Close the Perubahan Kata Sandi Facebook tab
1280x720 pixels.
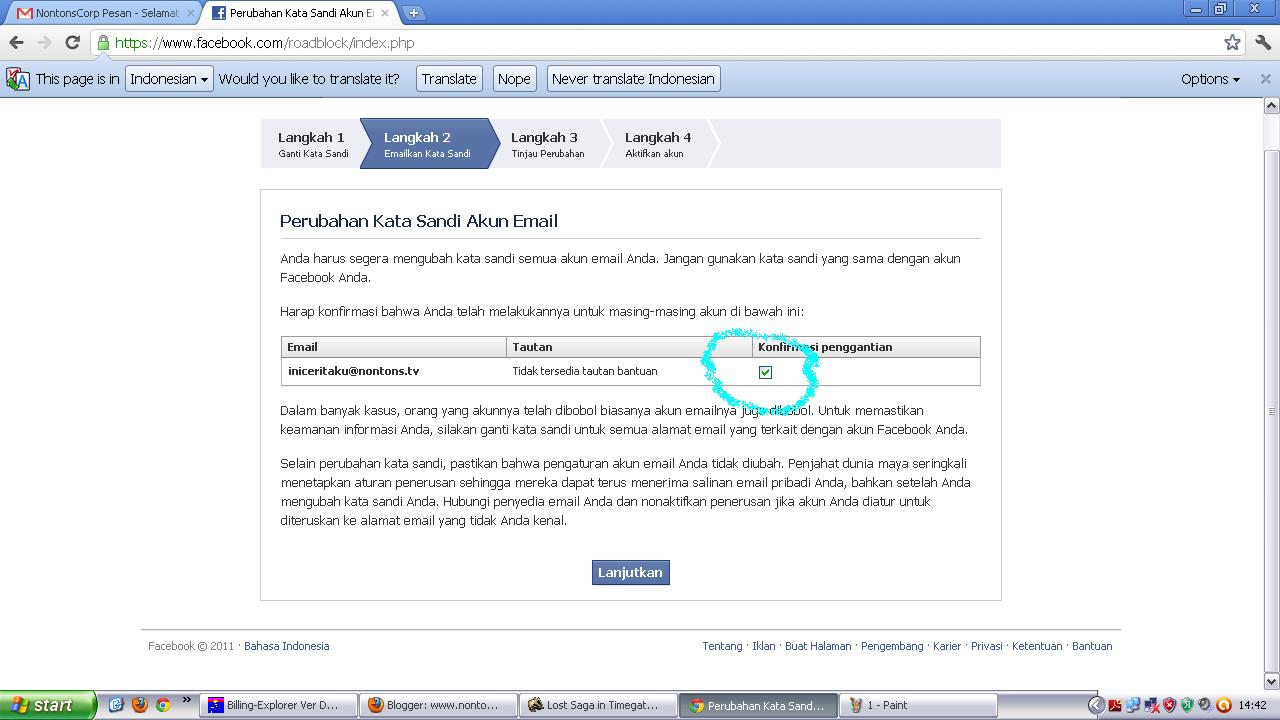[385, 13]
